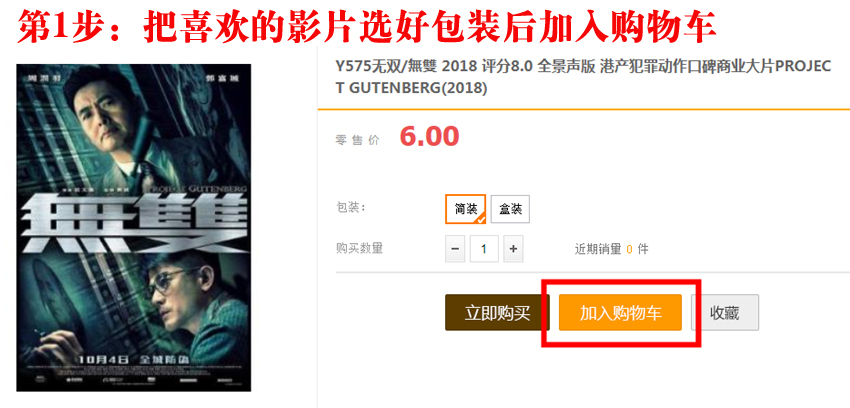
Task: Click the 购买数量 label
Action: tap(359, 249)
